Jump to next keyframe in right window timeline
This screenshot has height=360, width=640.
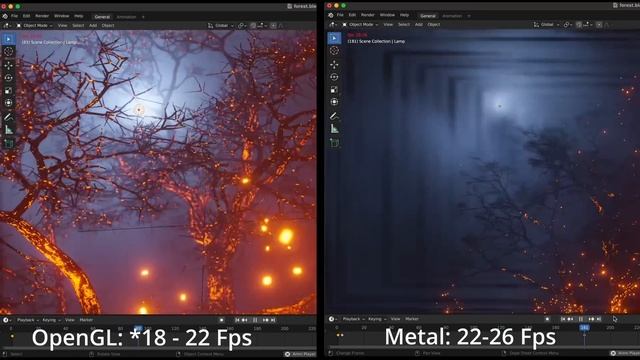[591, 319]
